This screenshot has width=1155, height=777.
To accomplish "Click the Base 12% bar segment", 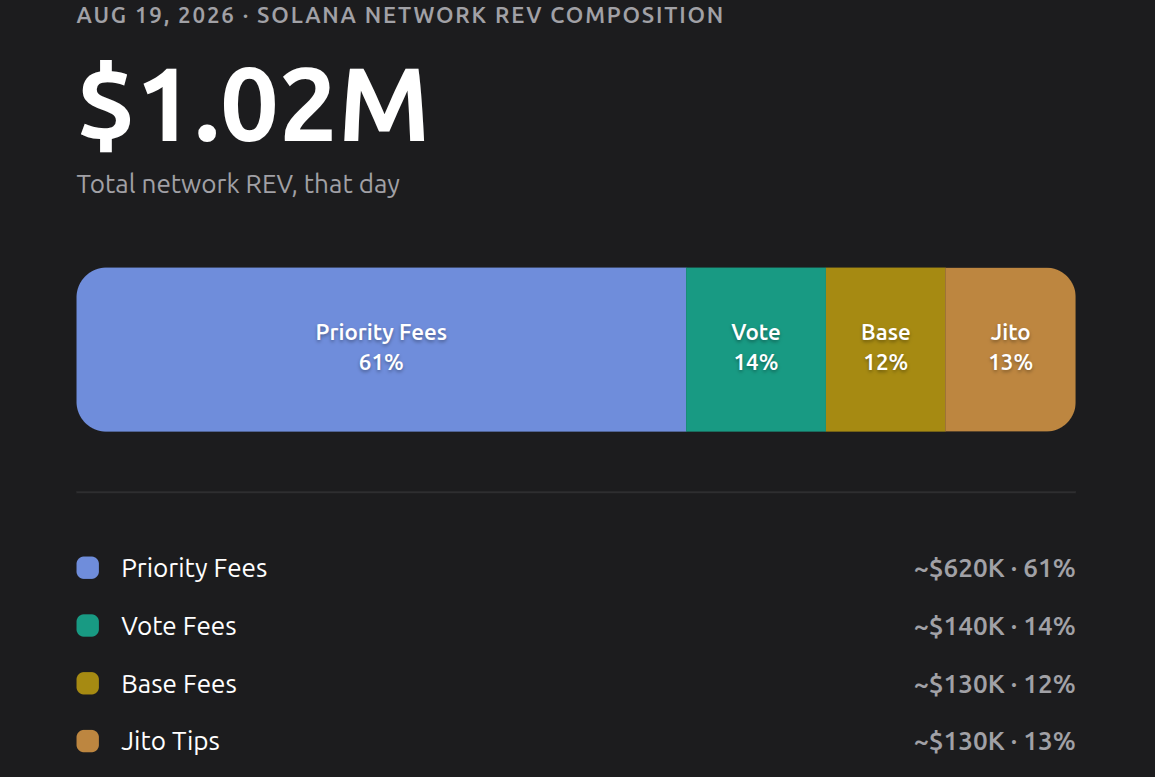I will point(885,349).
